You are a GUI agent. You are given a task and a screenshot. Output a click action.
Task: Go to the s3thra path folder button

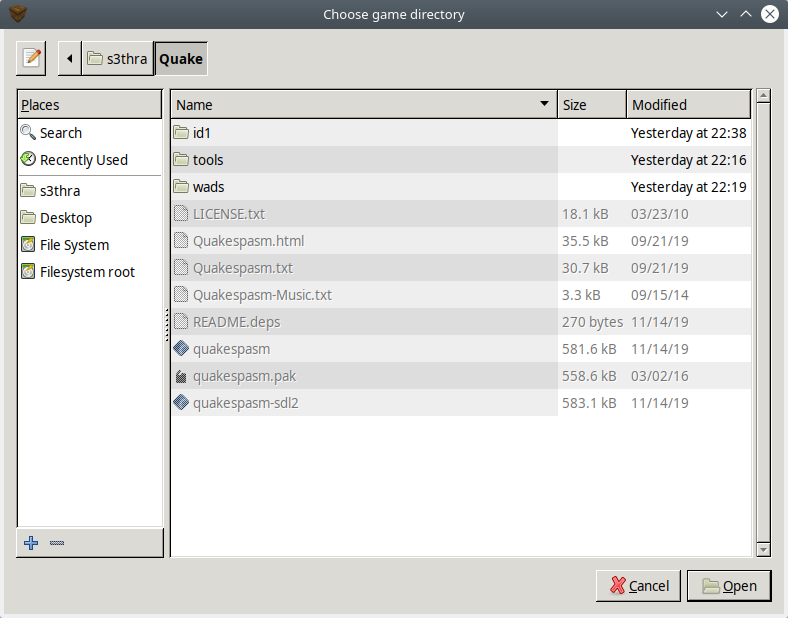click(x=117, y=59)
